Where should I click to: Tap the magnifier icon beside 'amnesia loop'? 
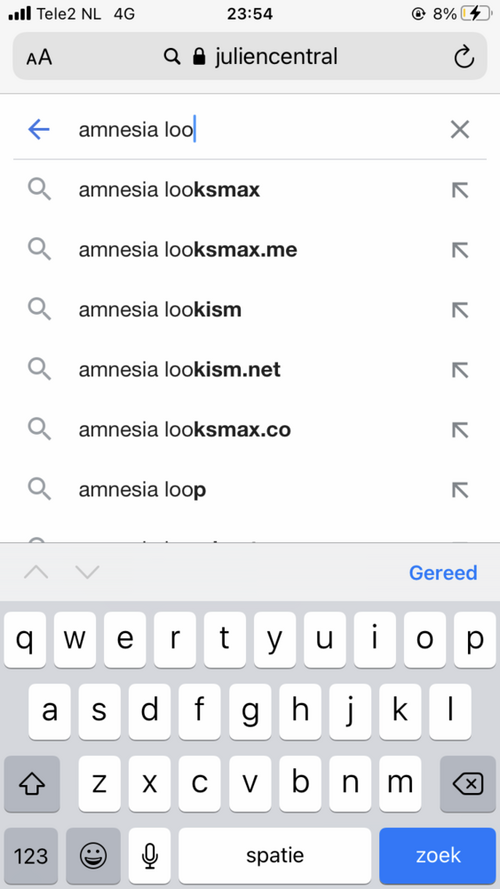39,489
